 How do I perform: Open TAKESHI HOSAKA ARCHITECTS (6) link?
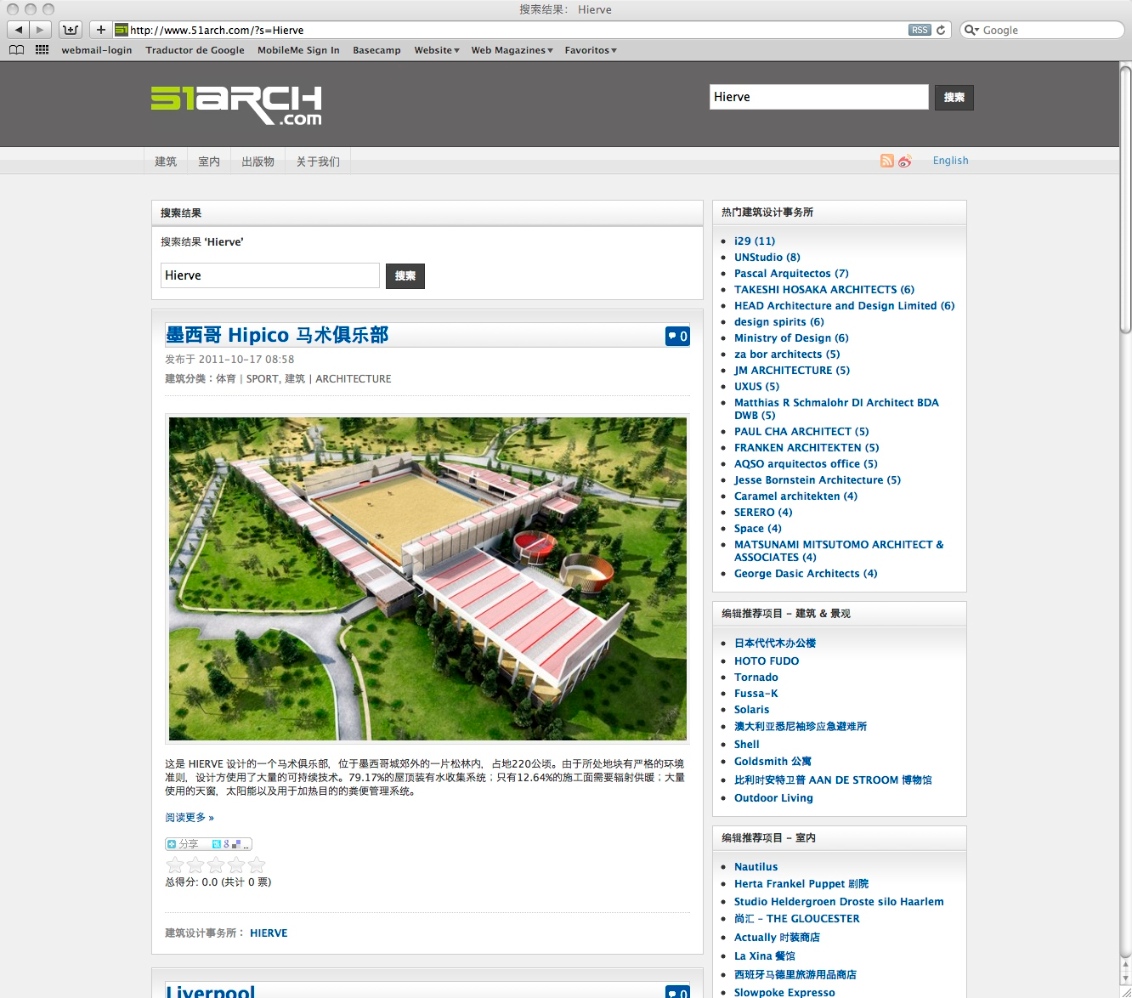824,290
